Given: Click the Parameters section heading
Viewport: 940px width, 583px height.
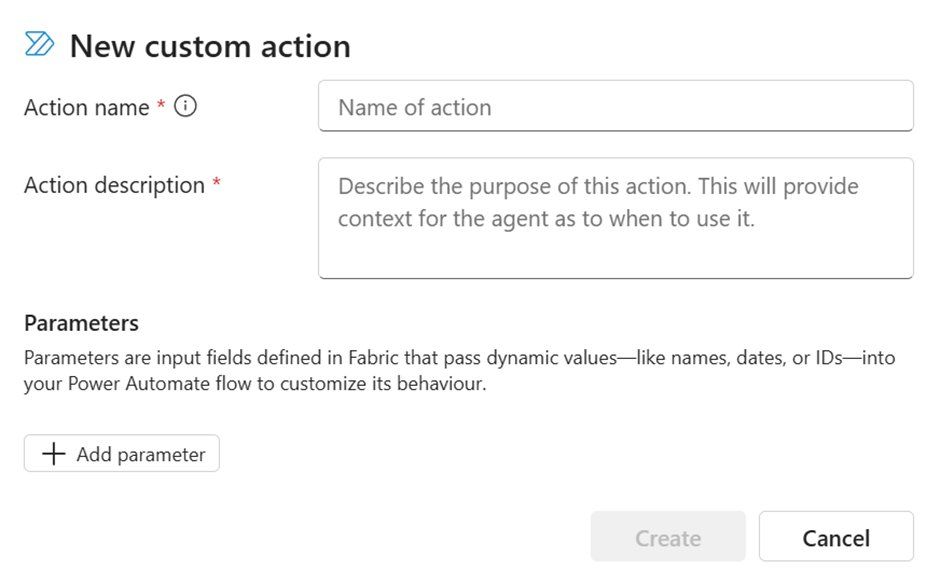Looking at the screenshot, I should (81, 323).
